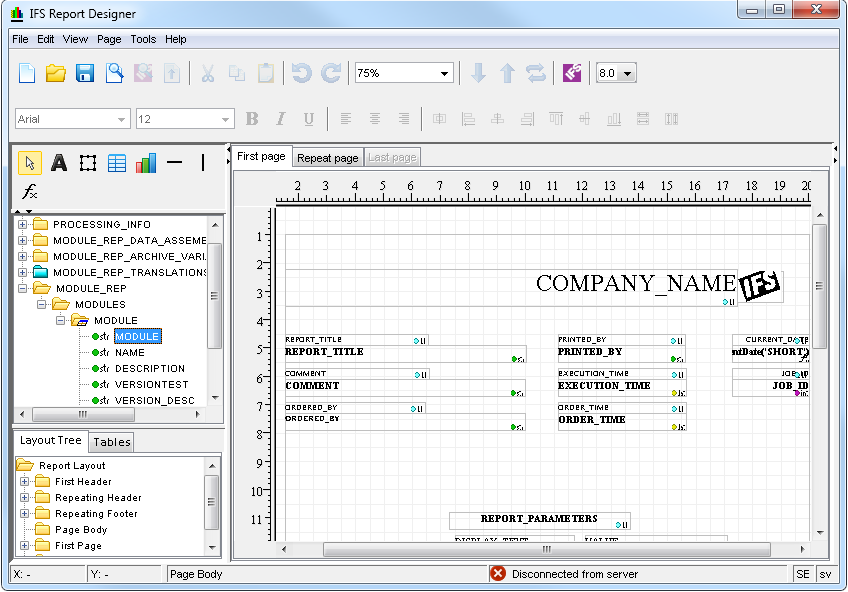Select VERSIONTEST field in tree
This screenshot has width=848, height=592.
(152, 384)
